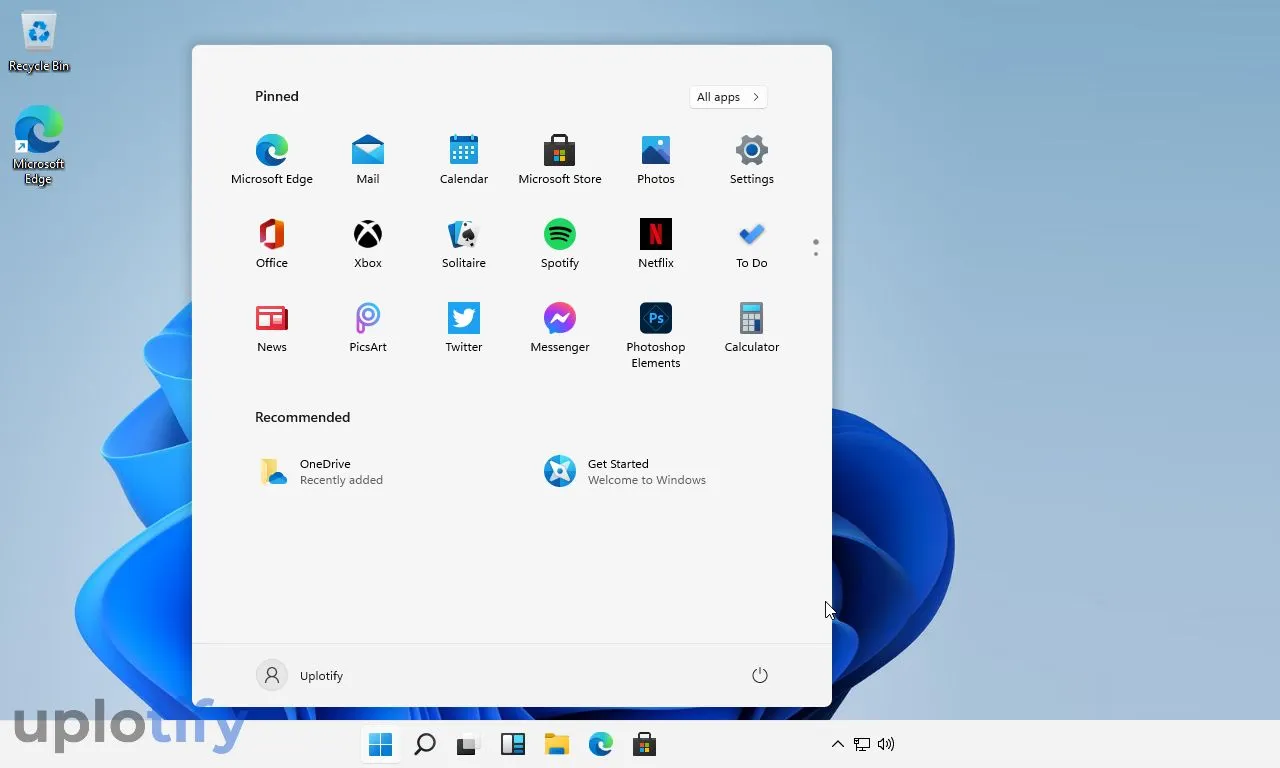Open the Uplotify user account menu
Screen dimensions: 1280x768
pos(300,676)
